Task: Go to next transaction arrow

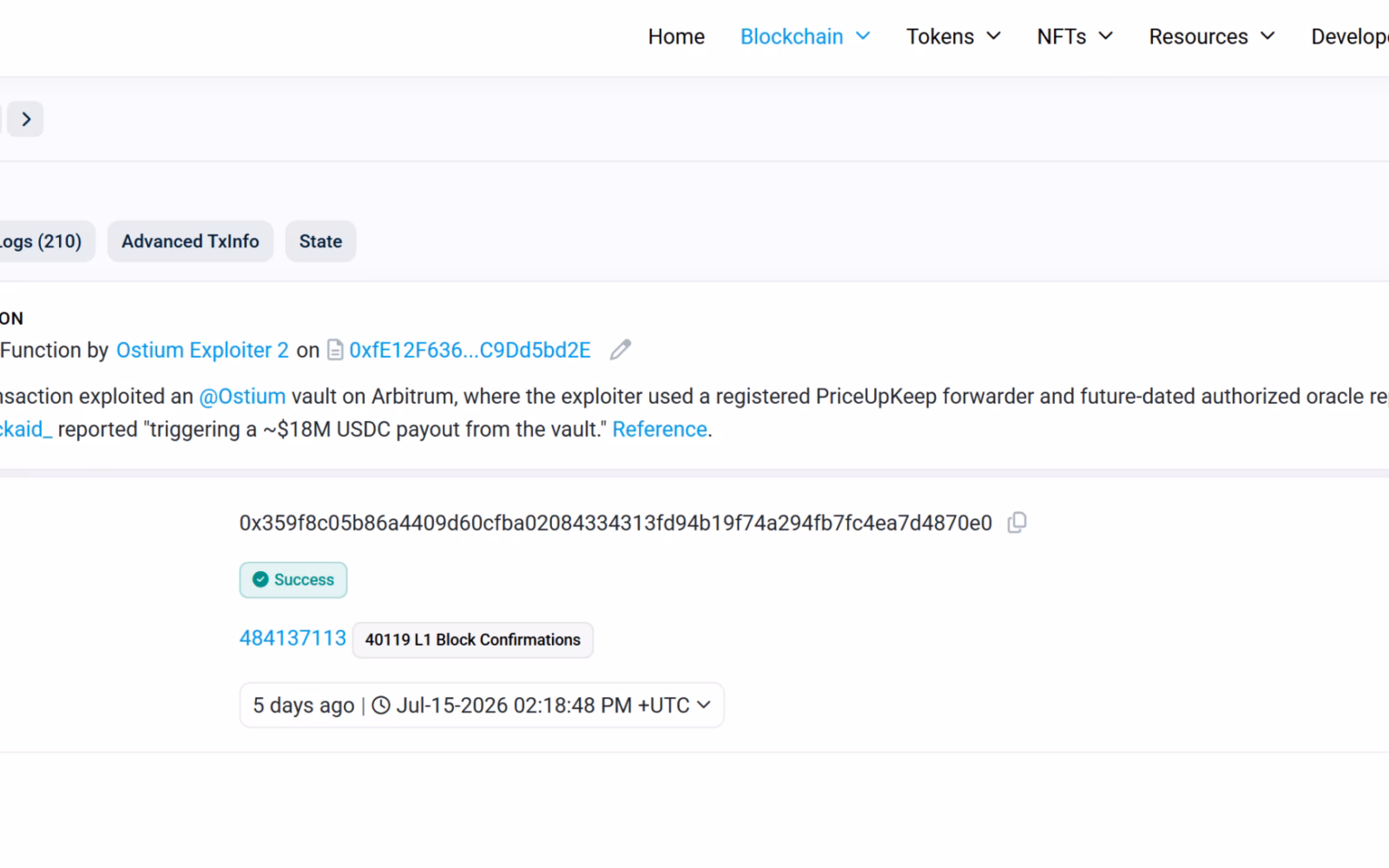Action: 26,119
